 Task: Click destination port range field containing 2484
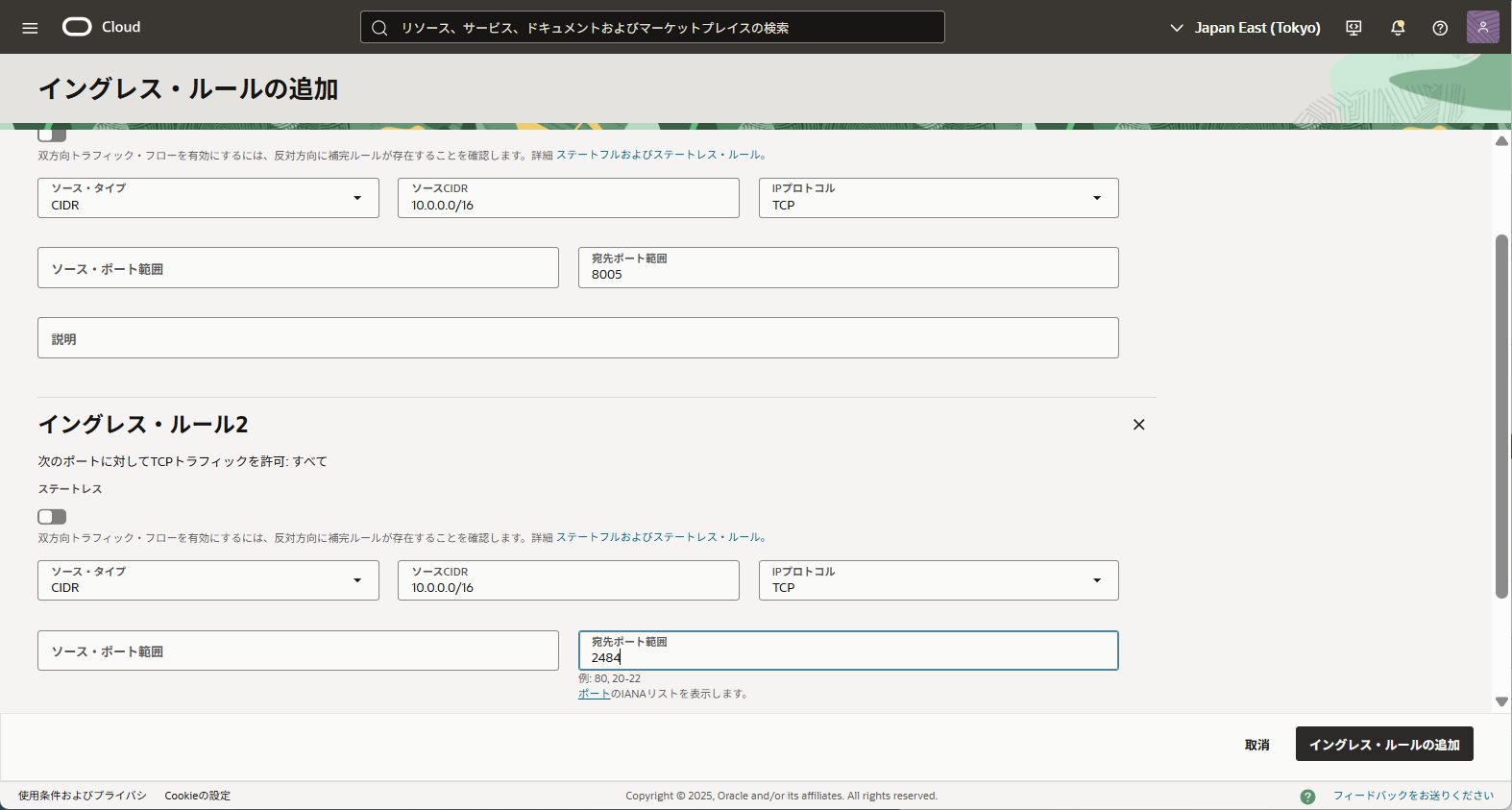pos(848,650)
